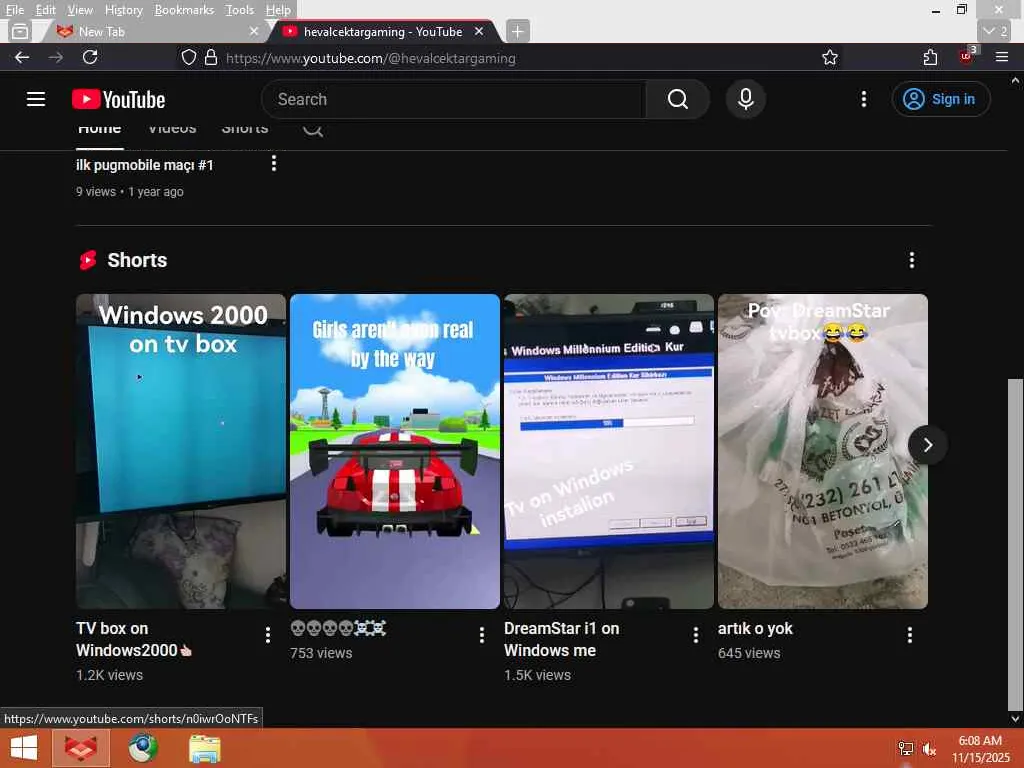This screenshot has height=768, width=1024.
Task: Open taskbar clock showing 6:08 AM
Action: pos(980,749)
